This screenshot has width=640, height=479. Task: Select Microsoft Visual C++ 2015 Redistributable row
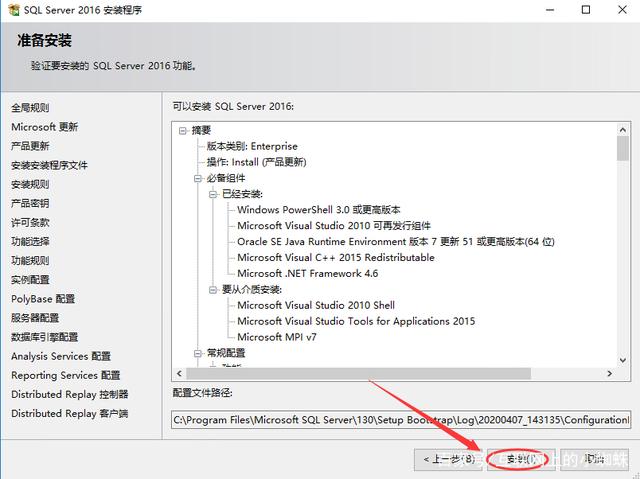tap(336, 258)
